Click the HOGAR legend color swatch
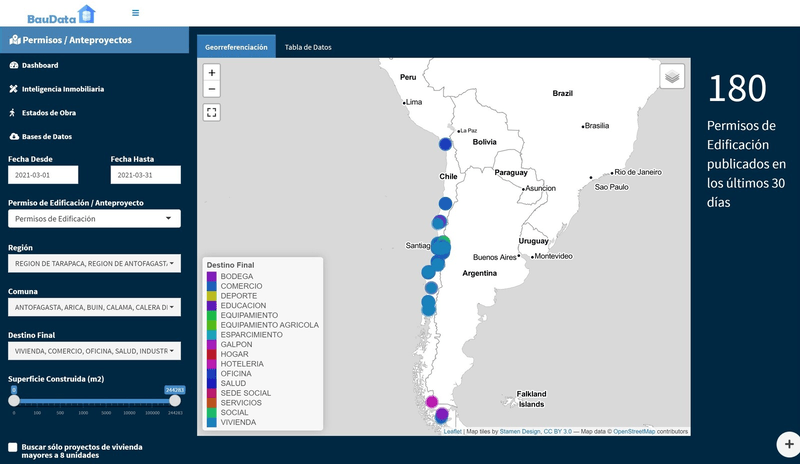This screenshot has width=800, height=464. tap(211, 354)
